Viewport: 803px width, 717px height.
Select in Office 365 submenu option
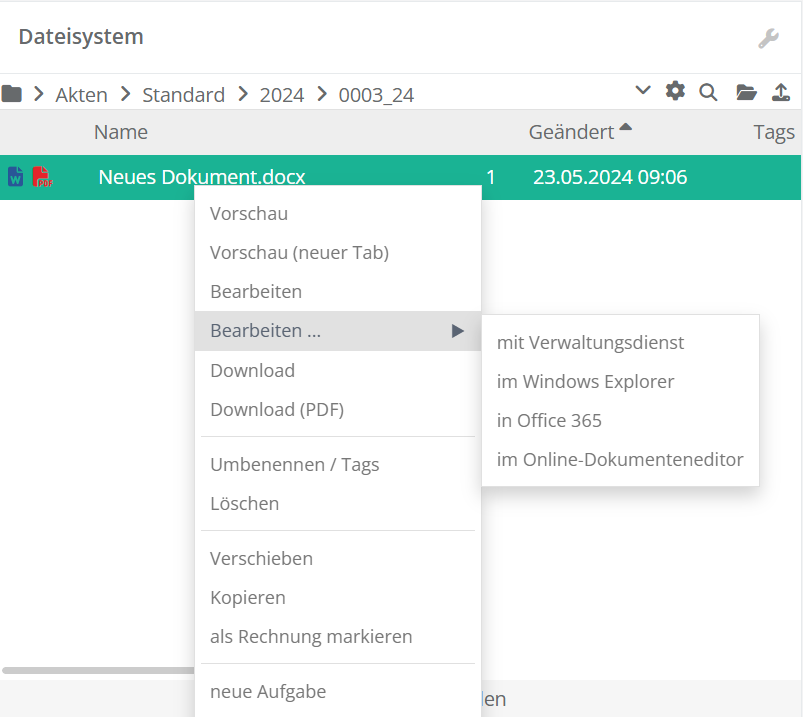[549, 420]
